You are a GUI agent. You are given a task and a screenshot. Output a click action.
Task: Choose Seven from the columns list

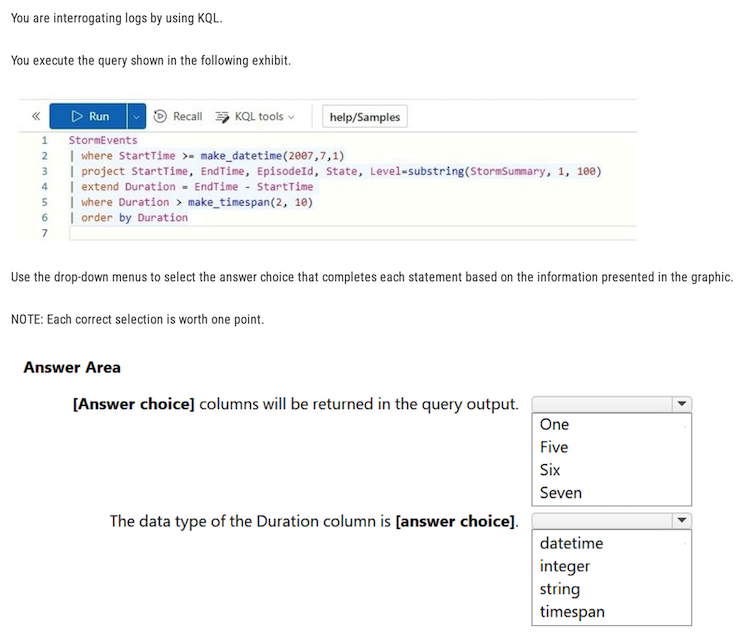560,493
